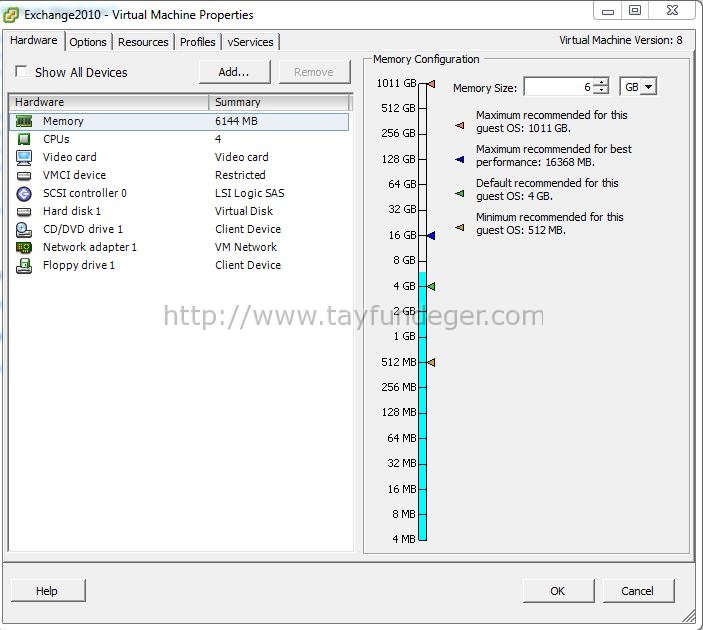Click the Cancel button
This screenshot has width=703, height=630.
[638, 591]
